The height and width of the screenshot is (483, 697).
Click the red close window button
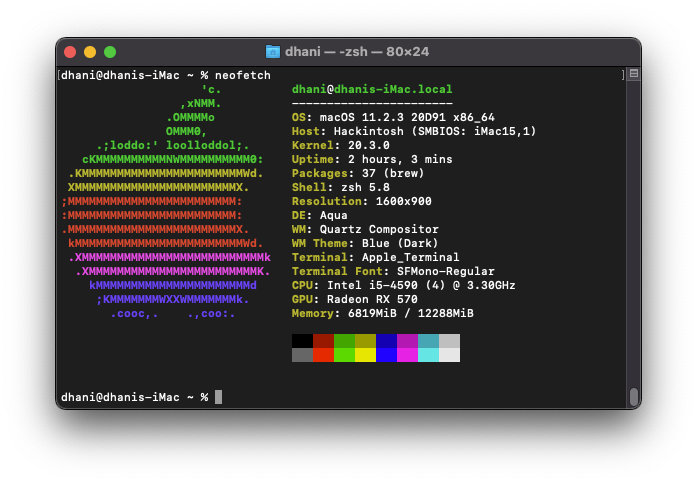[x=70, y=52]
